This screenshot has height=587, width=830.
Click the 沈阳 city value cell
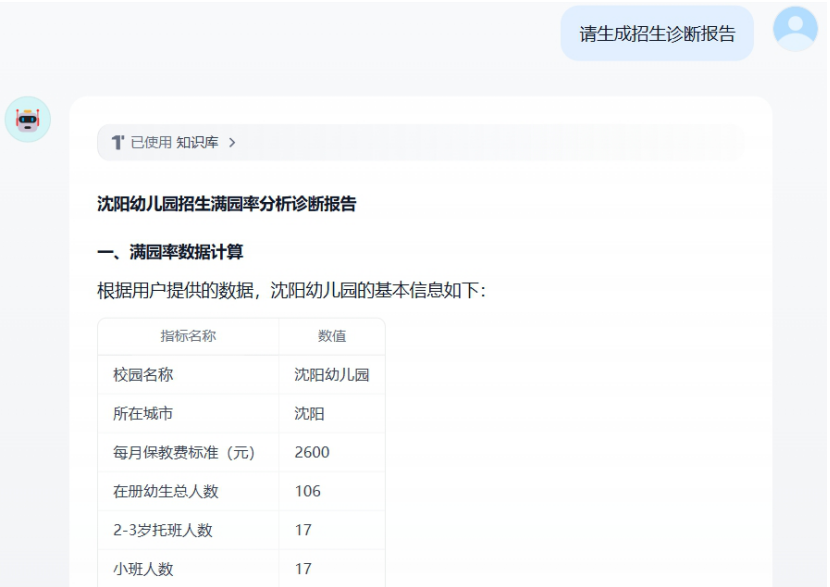309,414
